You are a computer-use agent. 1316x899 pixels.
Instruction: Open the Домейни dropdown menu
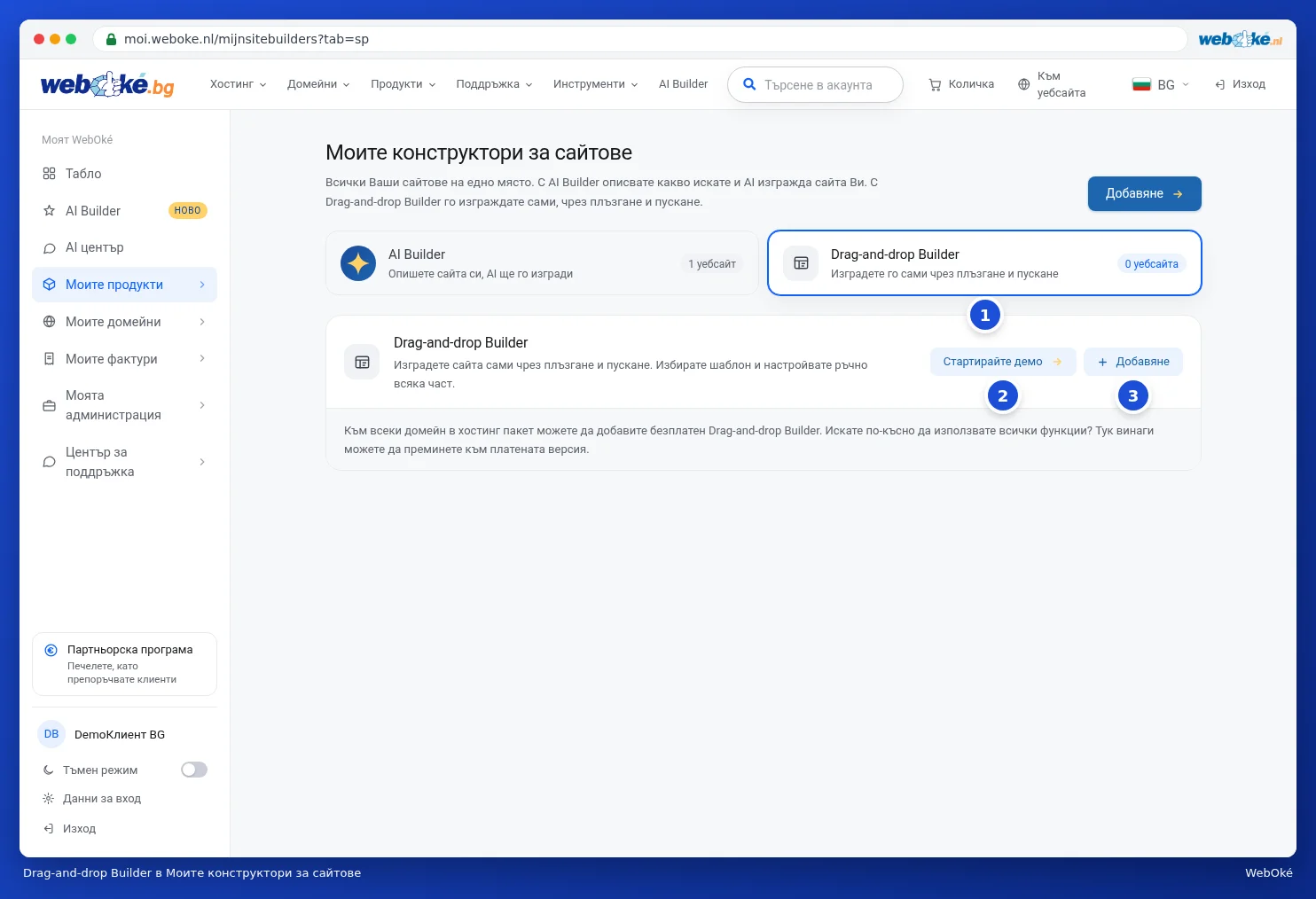(x=318, y=84)
